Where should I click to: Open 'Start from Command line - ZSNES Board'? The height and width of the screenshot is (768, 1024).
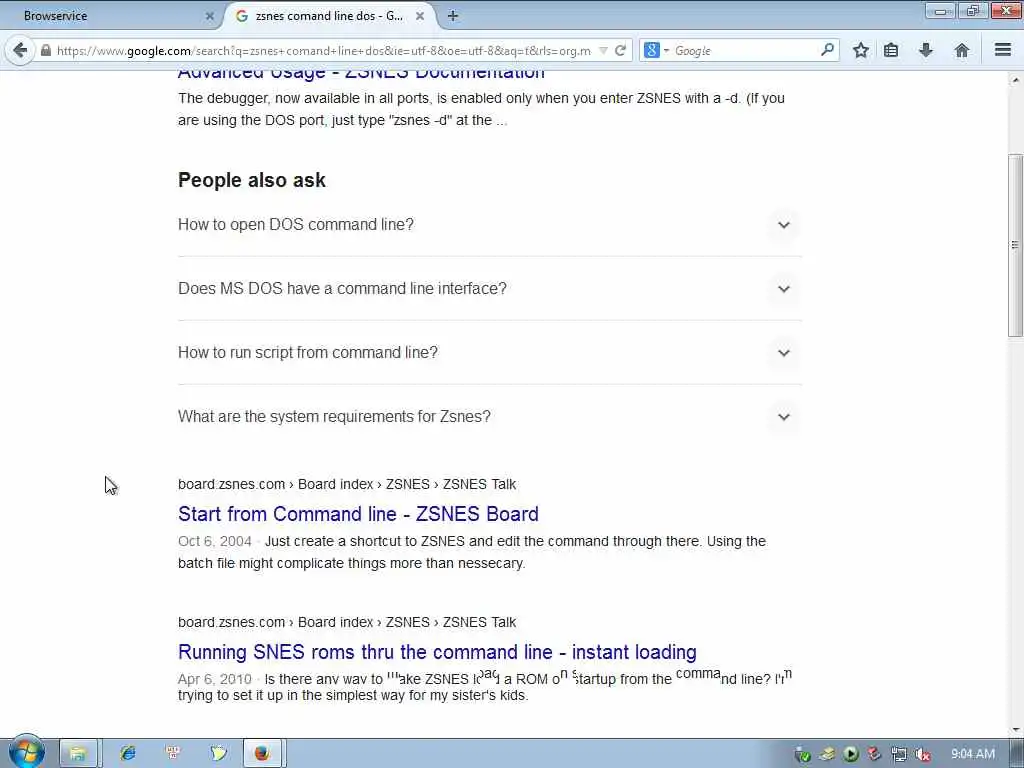pyautogui.click(x=358, y=514)
